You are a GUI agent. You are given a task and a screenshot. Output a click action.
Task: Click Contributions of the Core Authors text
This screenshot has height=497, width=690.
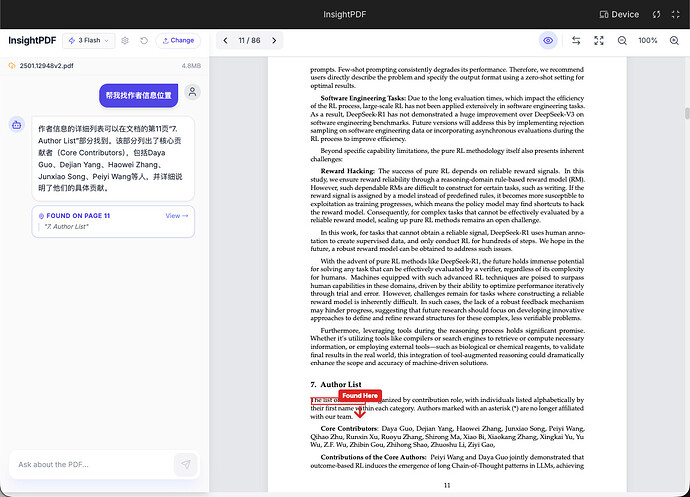pos(374,457)
